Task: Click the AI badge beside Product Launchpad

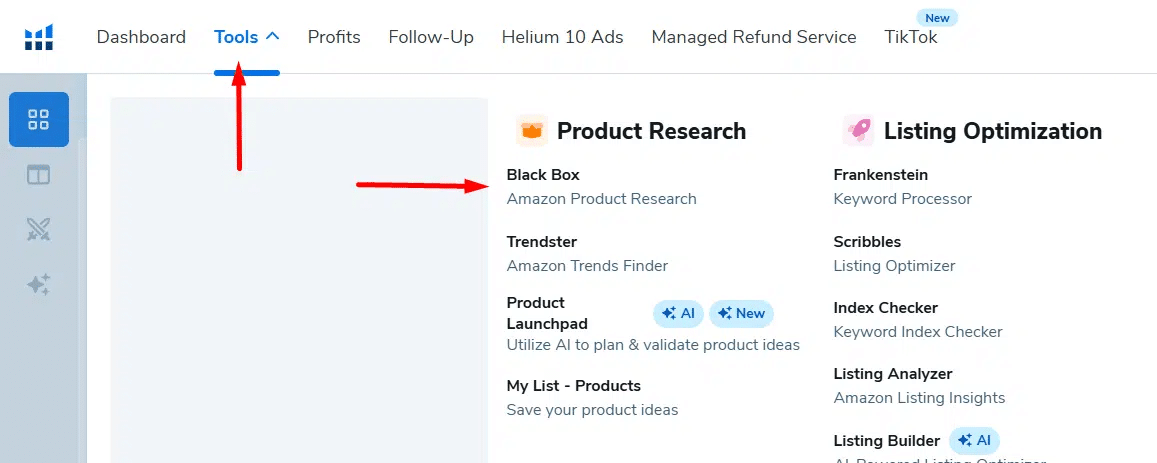Action: 679,314
